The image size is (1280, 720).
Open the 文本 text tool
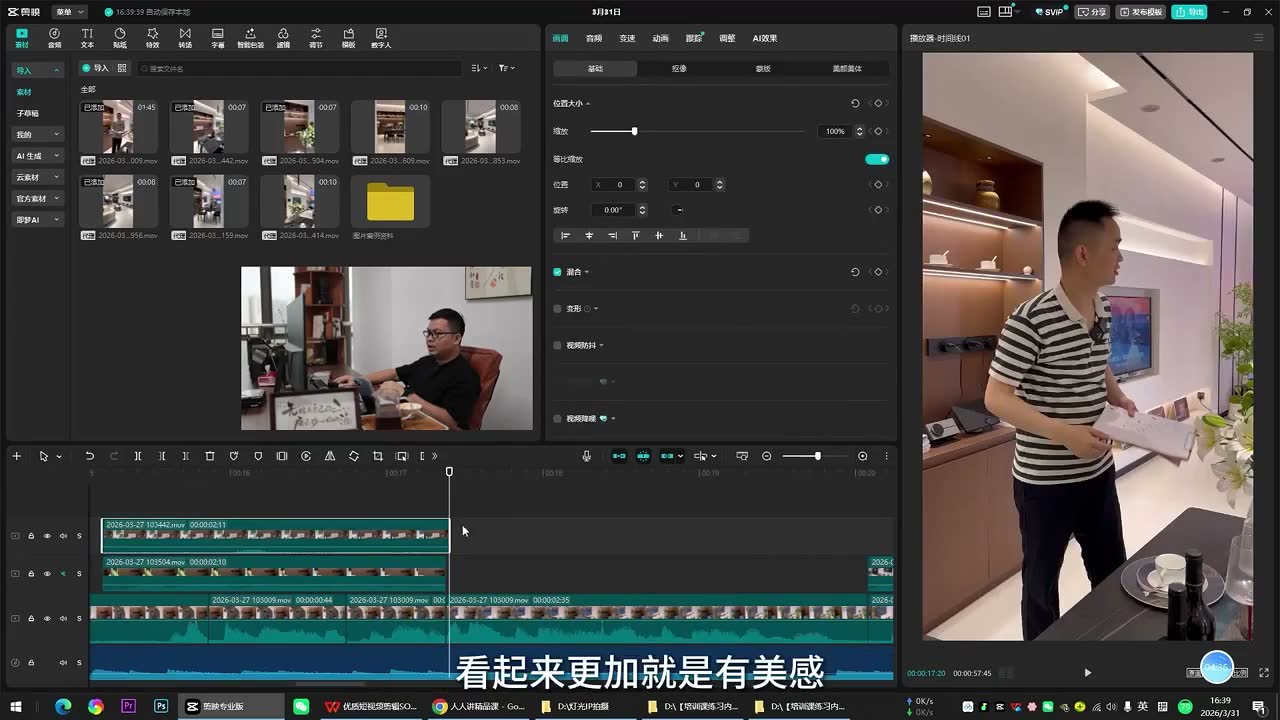pyautogui.click(x=87, y=38)
